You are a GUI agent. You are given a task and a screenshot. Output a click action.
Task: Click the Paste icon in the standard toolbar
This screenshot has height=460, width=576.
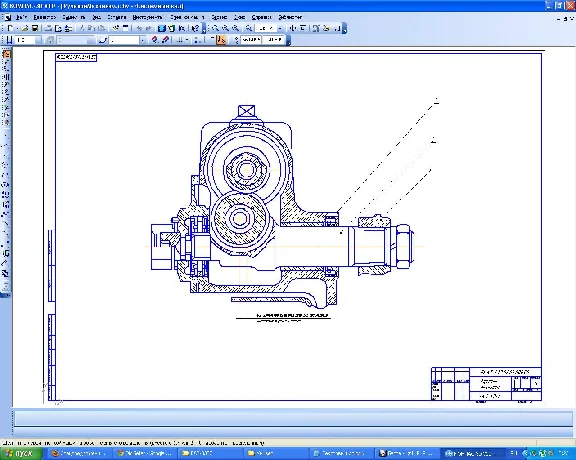tap(101, 28)
